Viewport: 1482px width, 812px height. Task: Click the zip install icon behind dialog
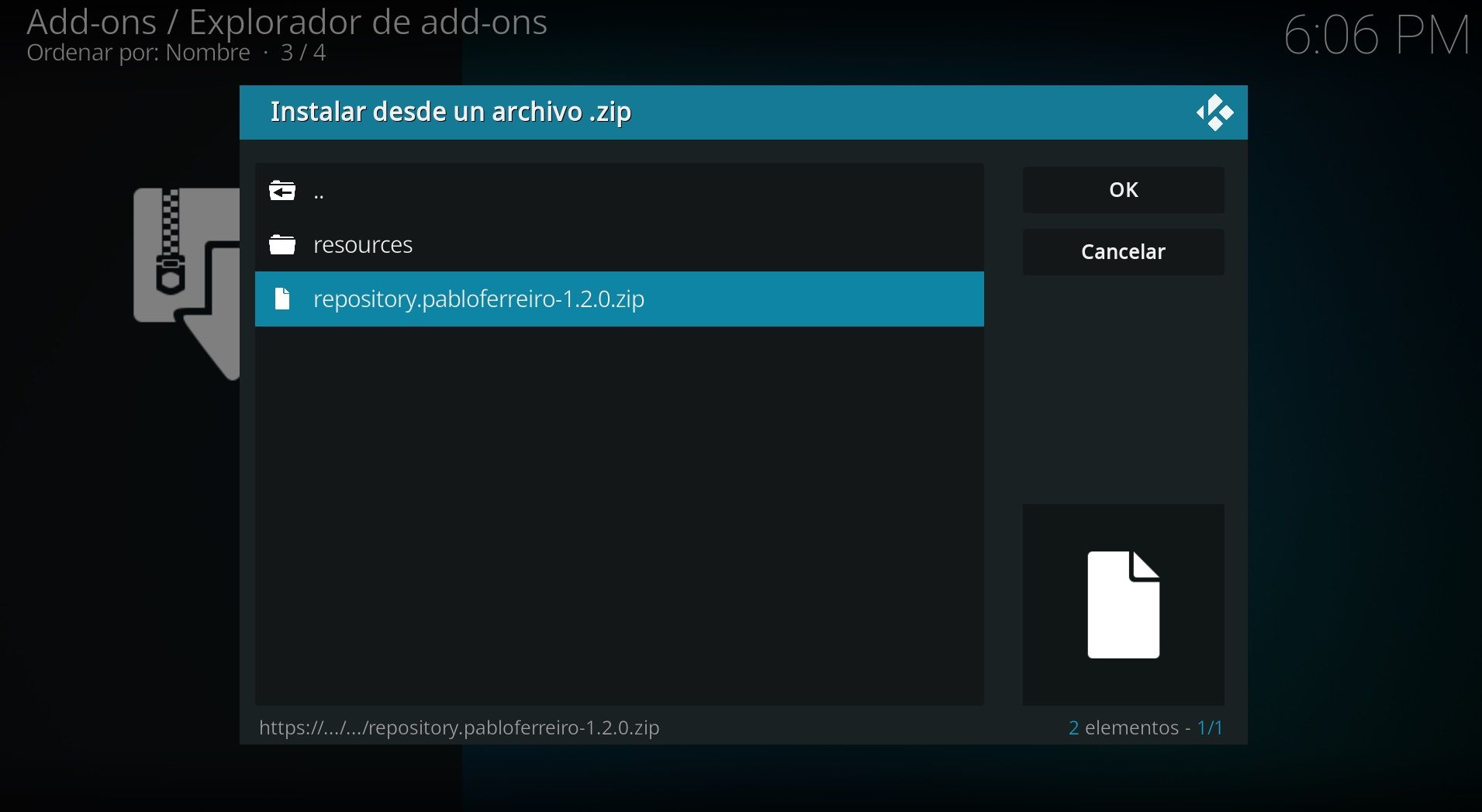[186, 284]
